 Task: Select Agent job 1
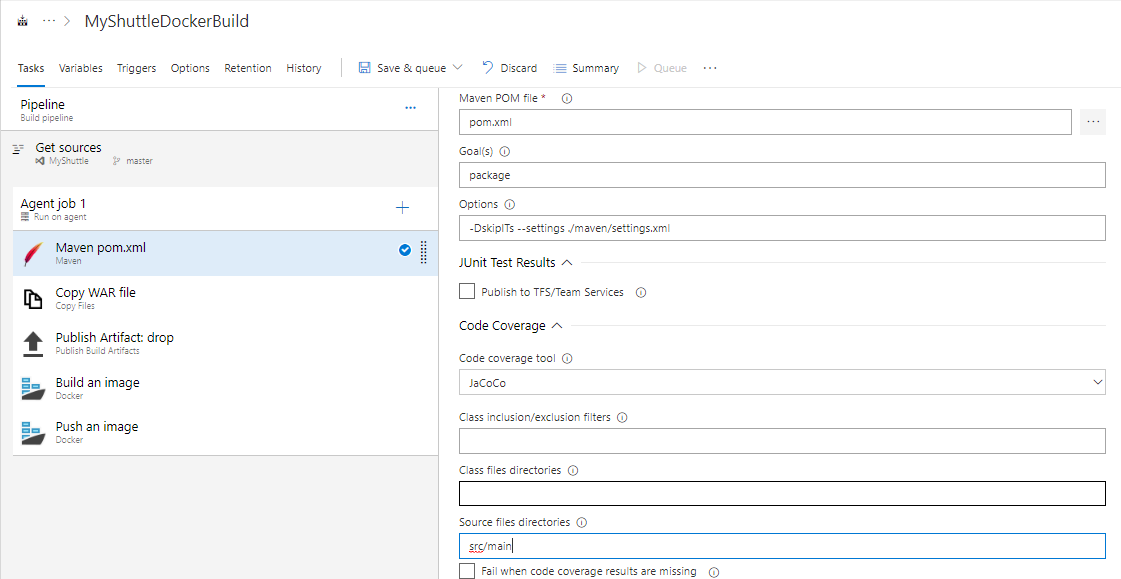[x=225, y=209]
